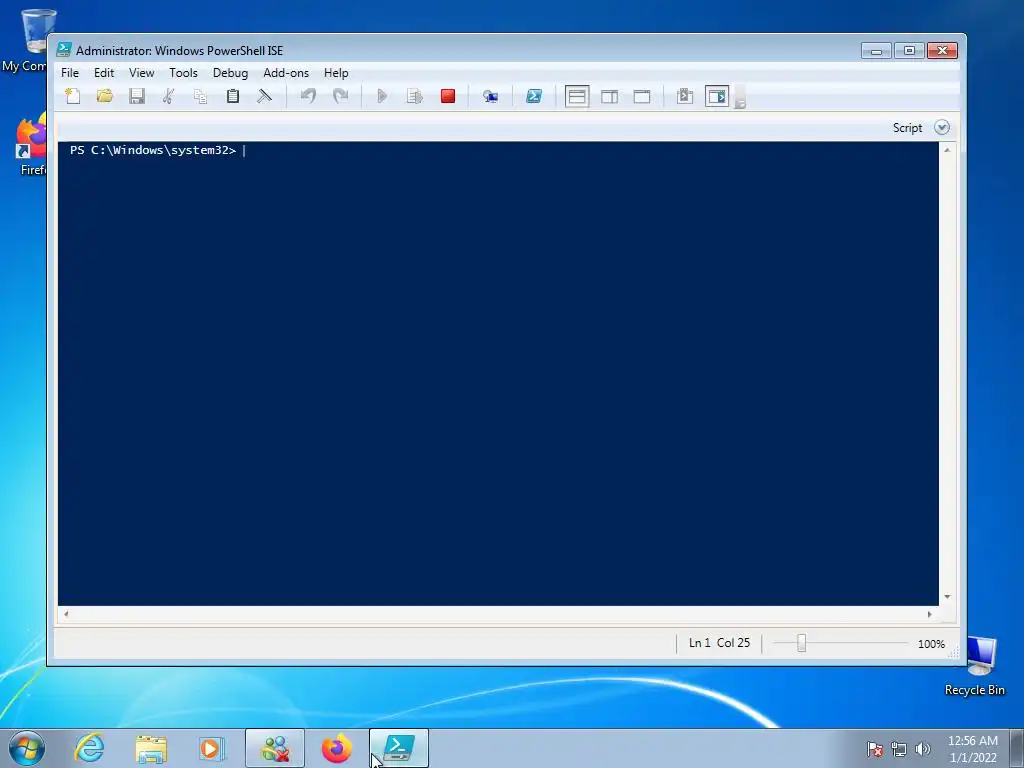Open volume speaker tray icon
The height and width of the screenshot is (768, 1024).
pos(922,749)
